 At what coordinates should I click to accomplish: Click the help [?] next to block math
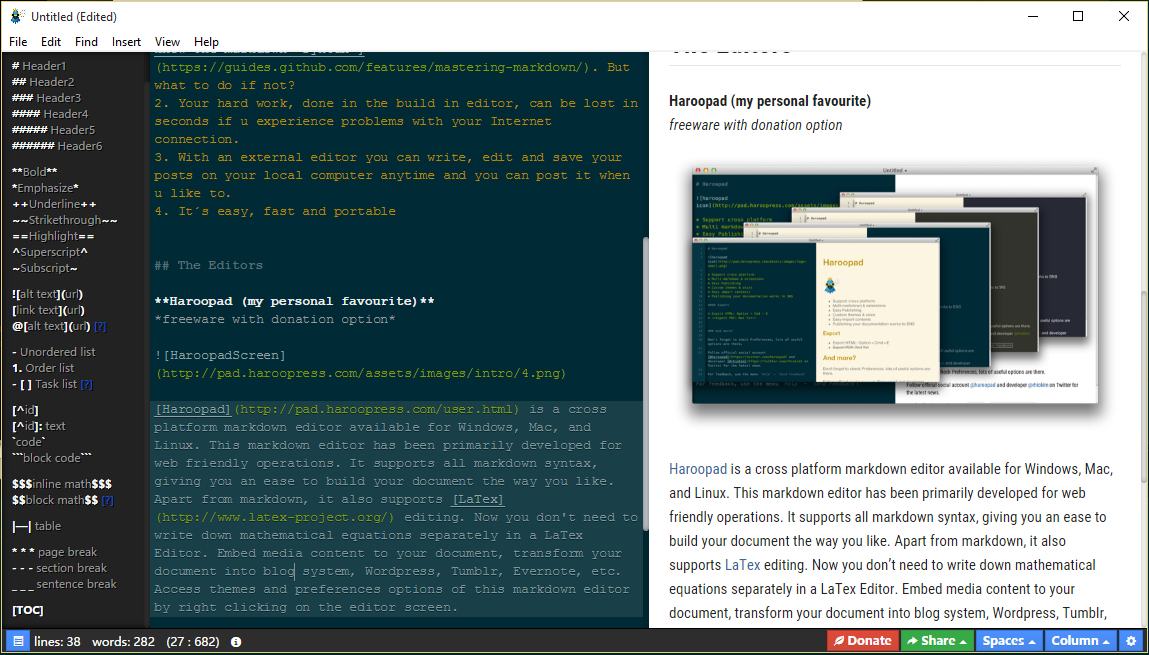point(108,501)
